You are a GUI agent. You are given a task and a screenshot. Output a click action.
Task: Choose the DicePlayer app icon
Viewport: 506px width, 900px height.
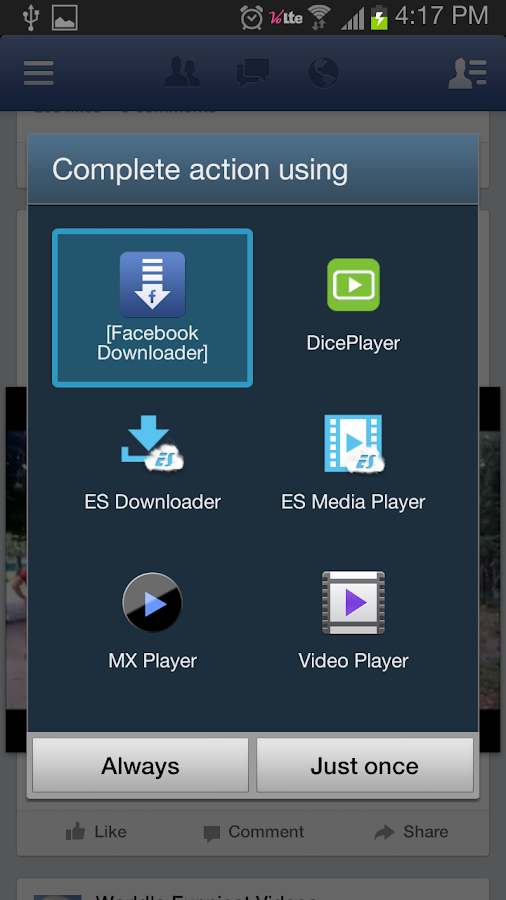(353, 285)
